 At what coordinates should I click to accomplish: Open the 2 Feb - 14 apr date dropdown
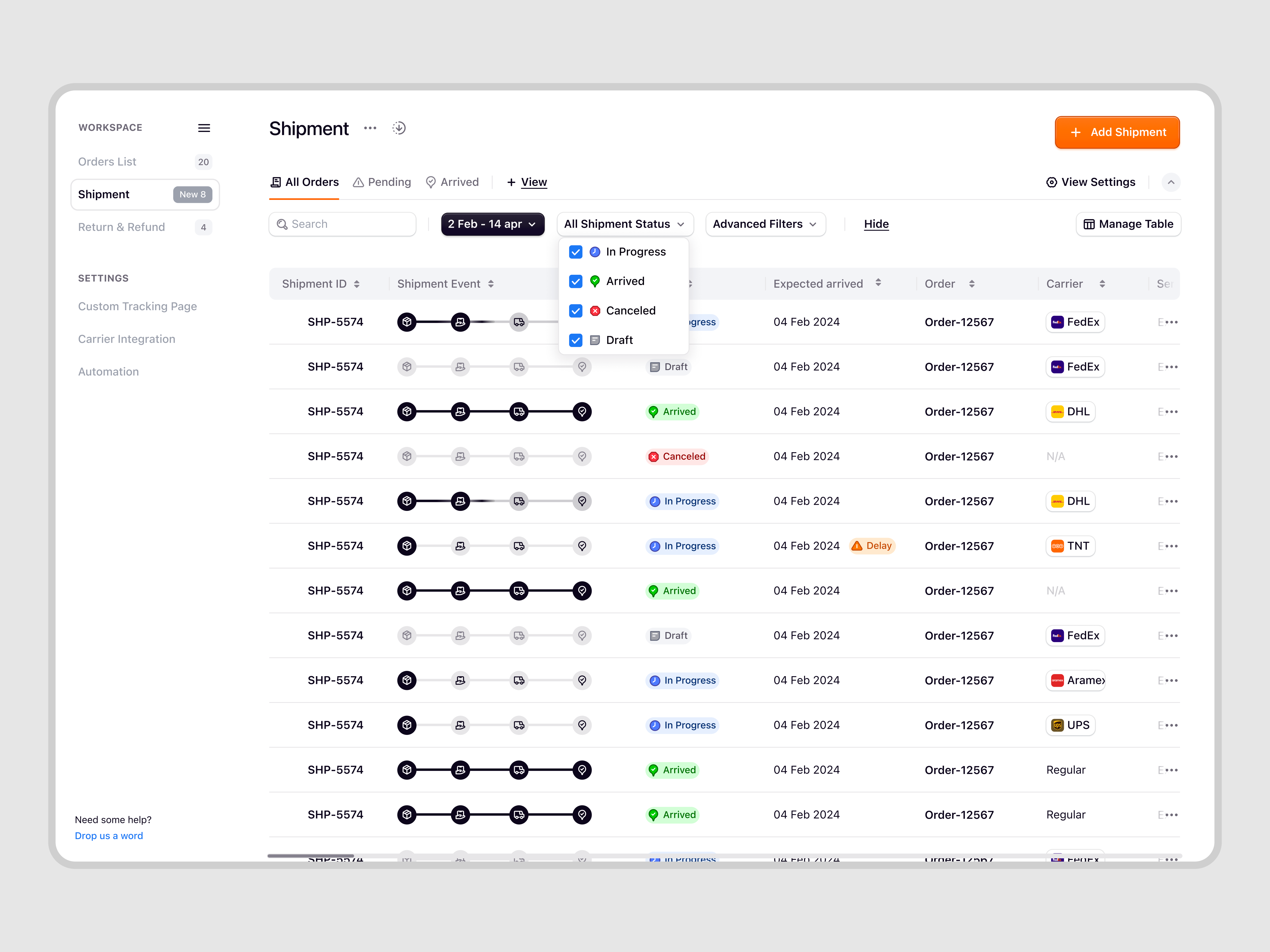click(x=492, y=224)
